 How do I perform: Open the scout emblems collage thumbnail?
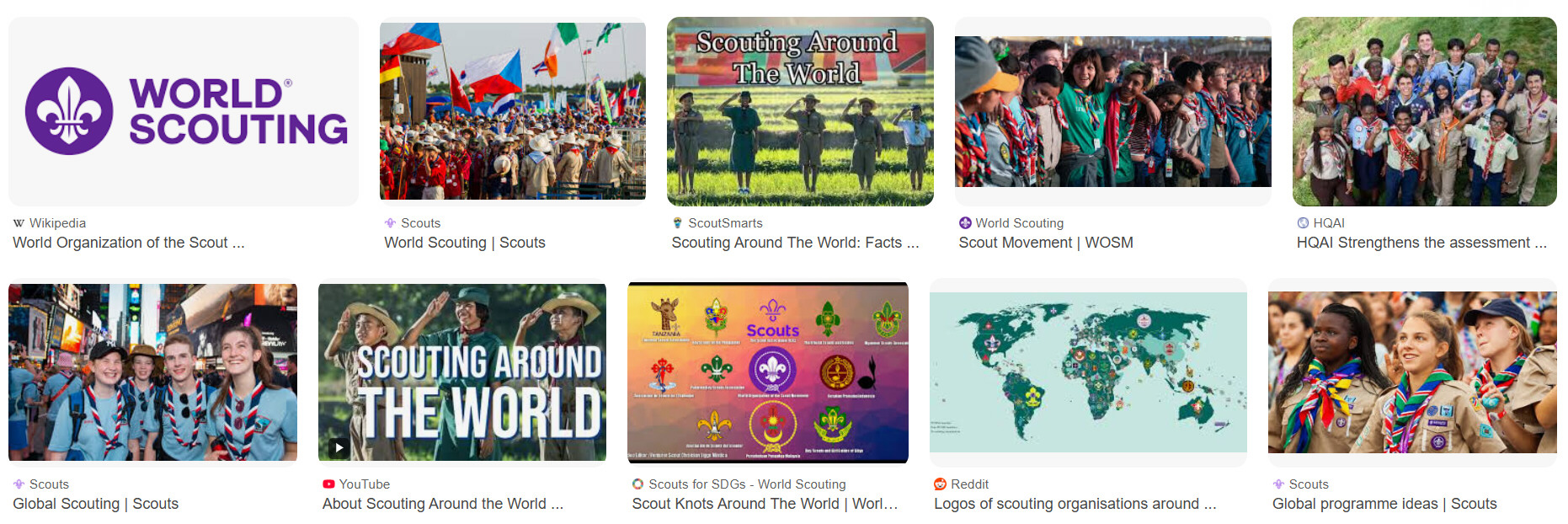(768, 372)
